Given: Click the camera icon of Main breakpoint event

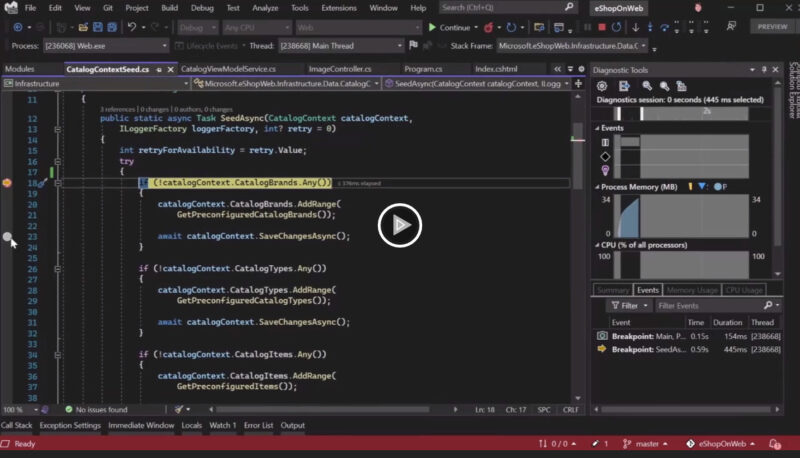Looking at the screenshot, I should coord(602,336).
